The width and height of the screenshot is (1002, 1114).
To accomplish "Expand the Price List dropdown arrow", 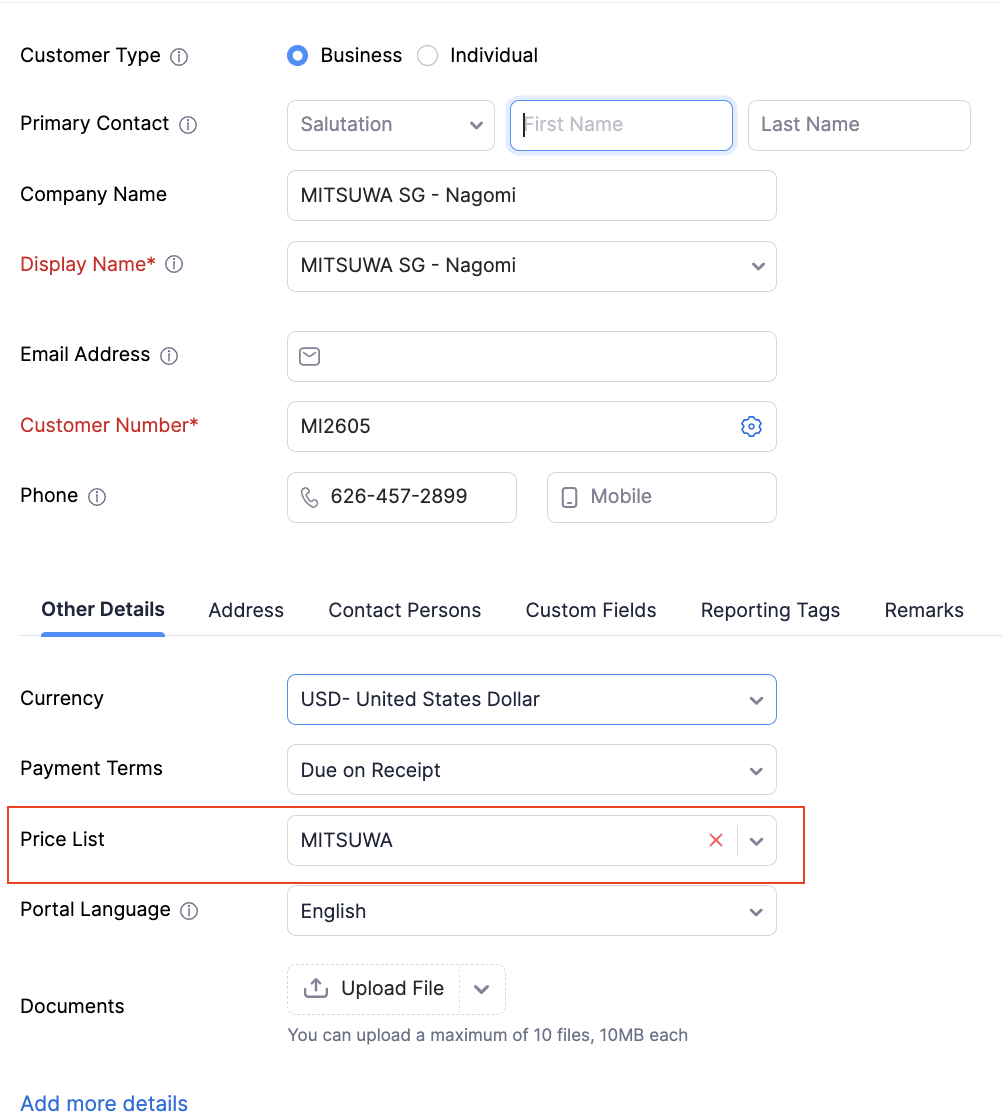I will click(x=756, y=841).
